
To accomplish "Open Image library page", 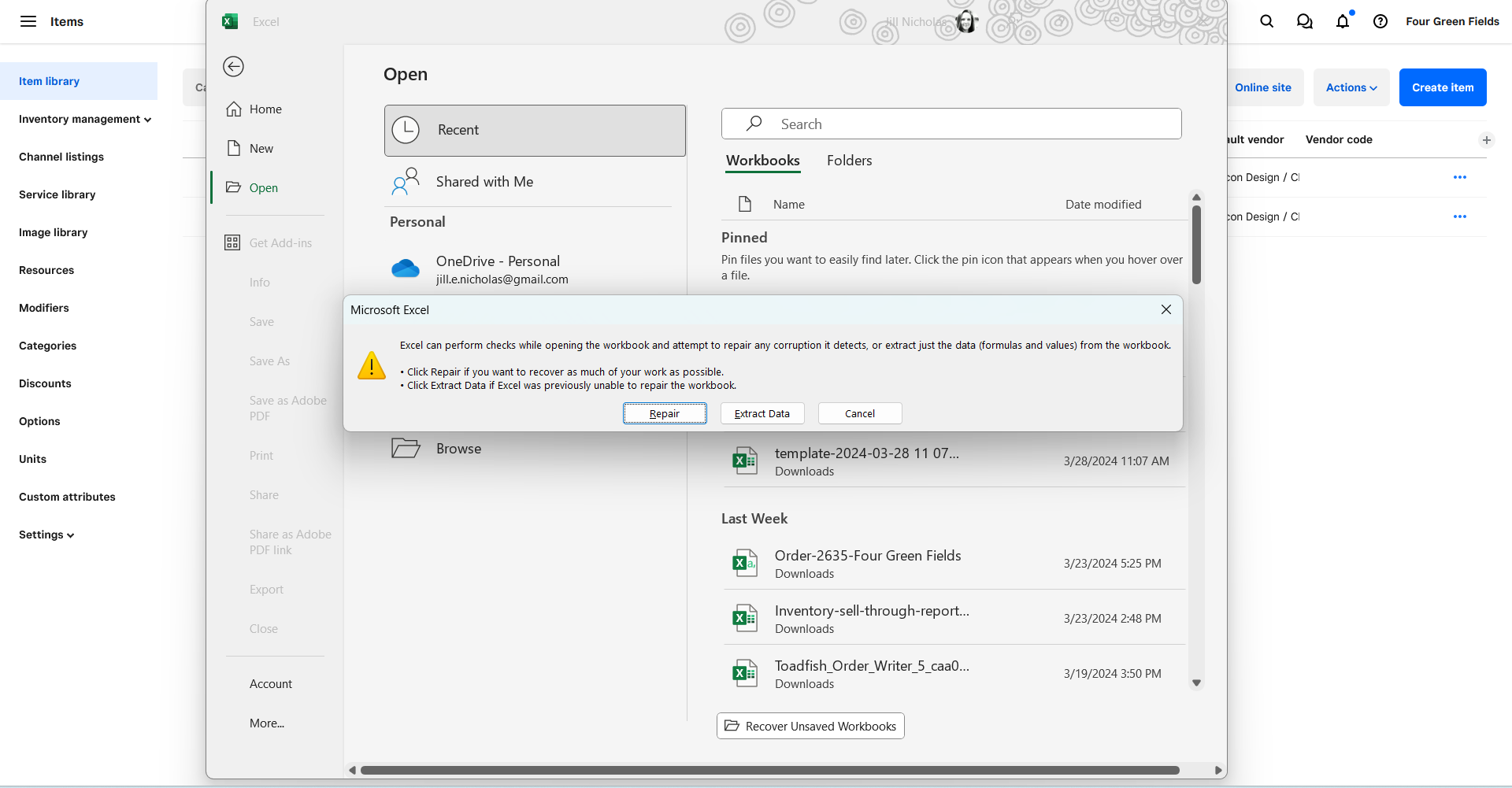I will tap(53, 232).
